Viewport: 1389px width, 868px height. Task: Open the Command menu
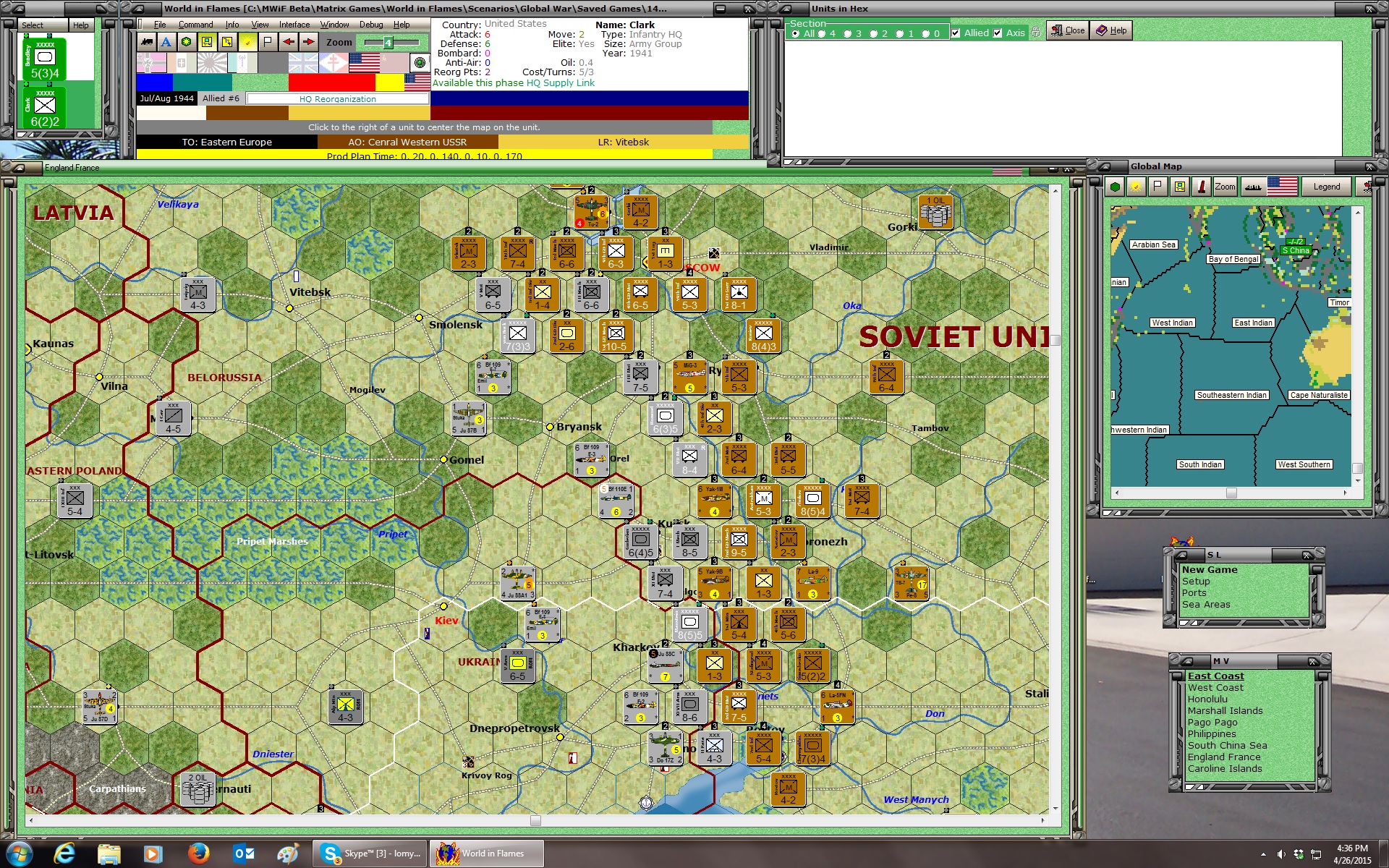195,25
